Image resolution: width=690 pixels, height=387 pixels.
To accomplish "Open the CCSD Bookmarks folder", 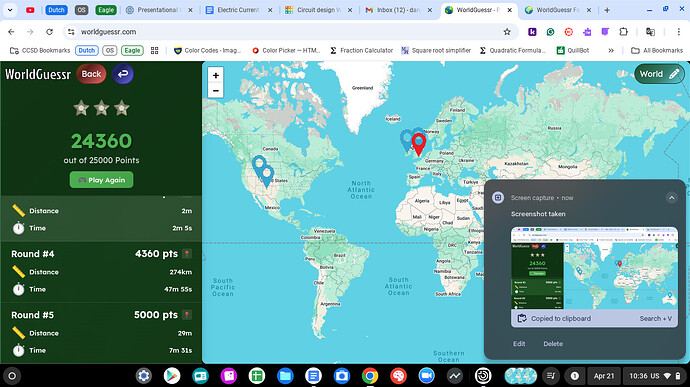I will pyautogui.click(x=40, y=51).
